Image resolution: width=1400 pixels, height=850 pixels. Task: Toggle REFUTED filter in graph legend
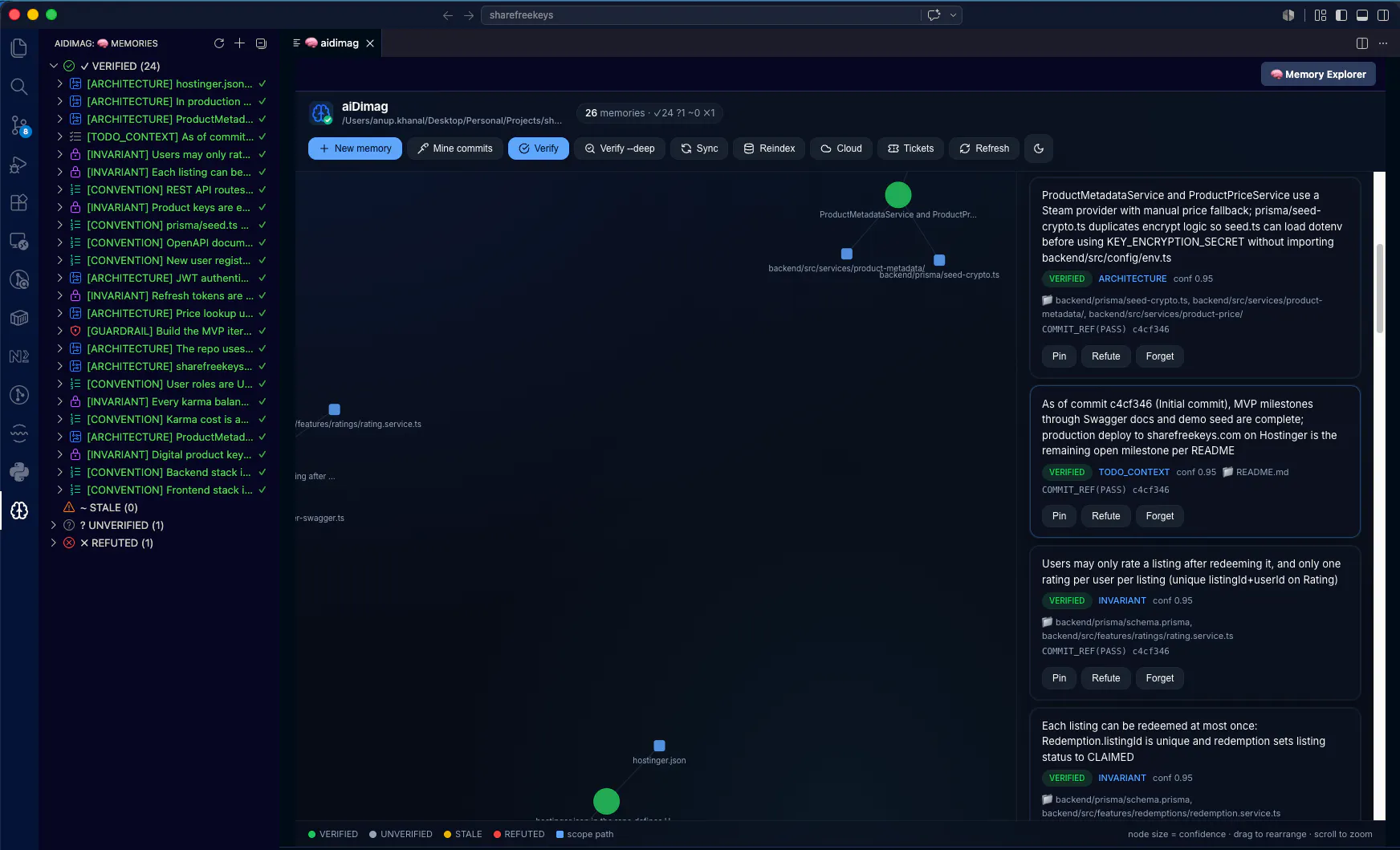(519, 834)
